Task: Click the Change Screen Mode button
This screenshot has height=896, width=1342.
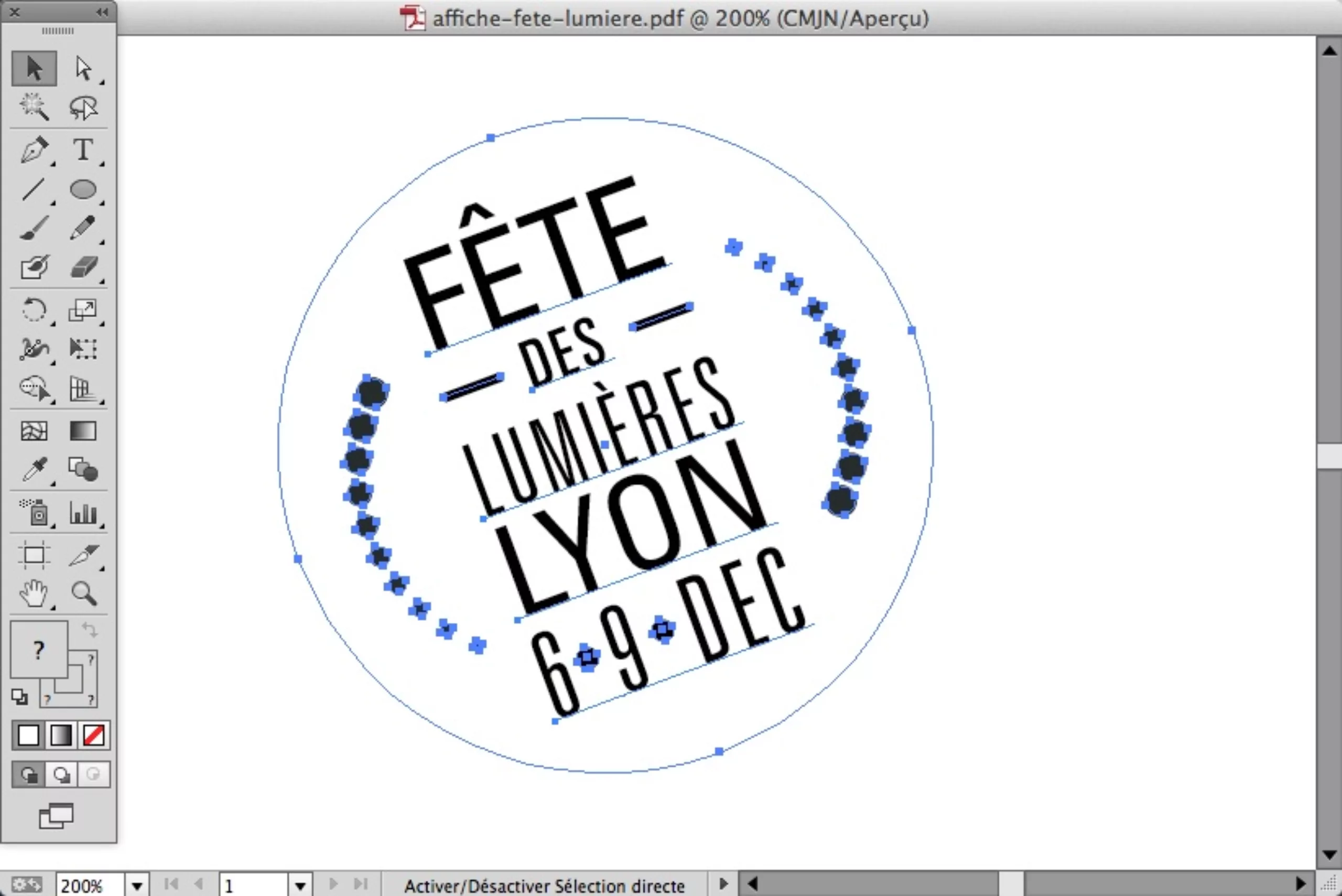Action: 56,816
